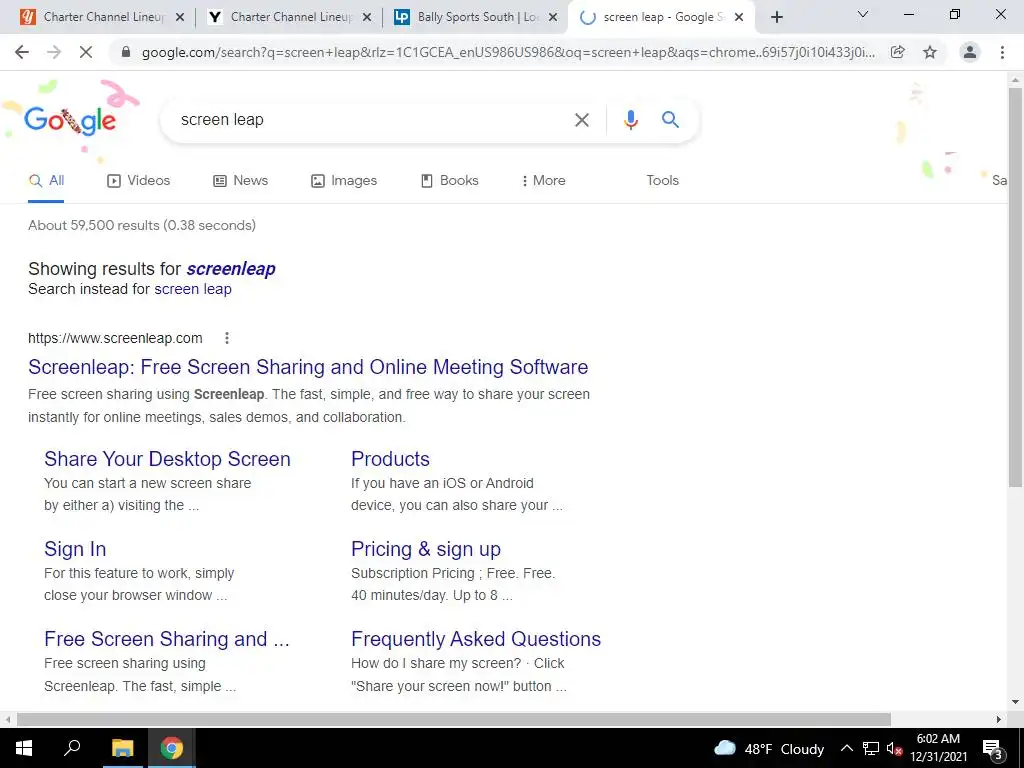1024x768 pixels.
Task: Open Screenleap: Free Screen Sharing result
Action: pos(308,367)
